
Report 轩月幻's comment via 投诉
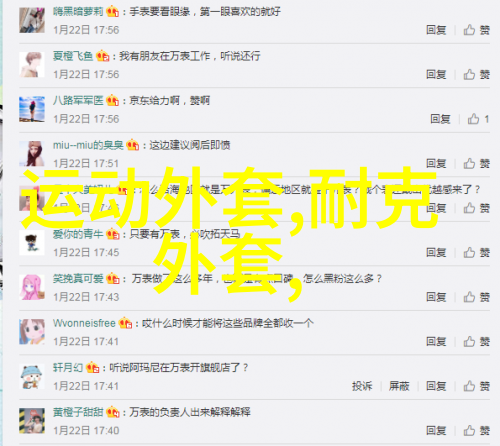pyautogui.click(x=362, y=386)
